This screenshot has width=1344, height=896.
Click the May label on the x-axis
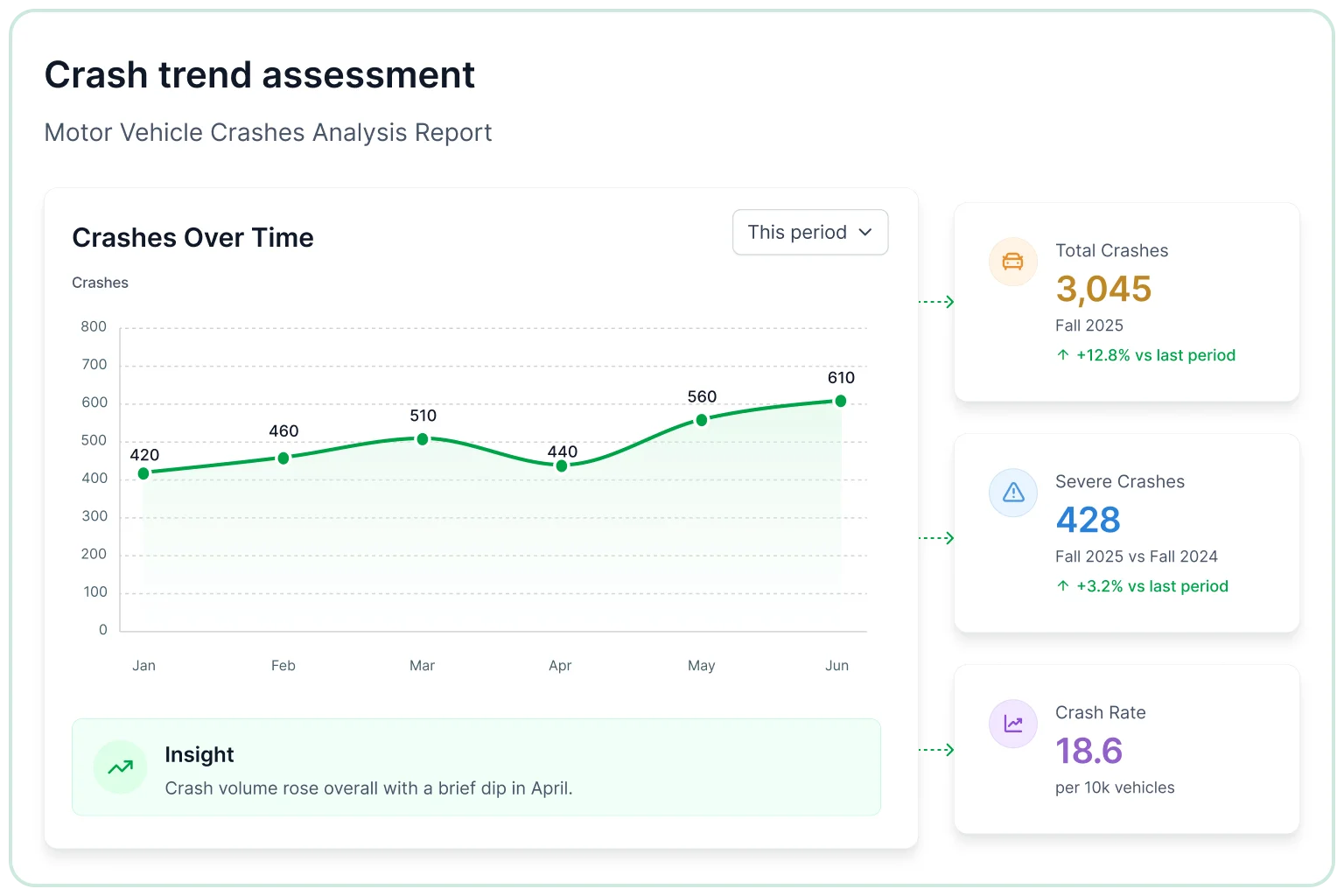point(701,665)
